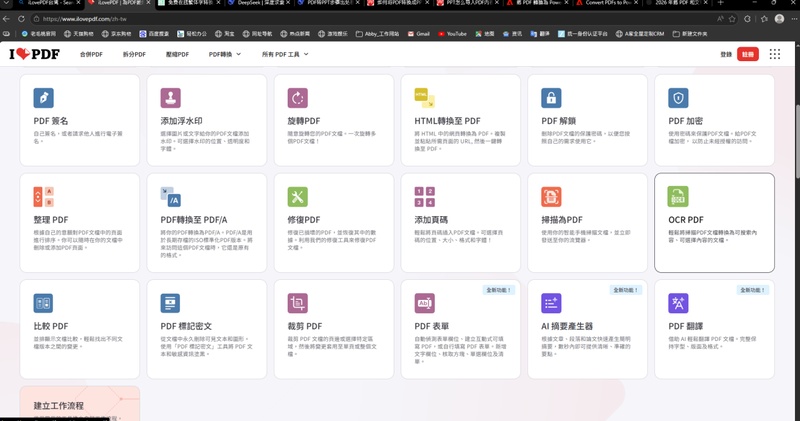Screen dimensions: 800x421
Task: Open the AI 摘要產生器 summarizer icon
Action: click(552, 303)
